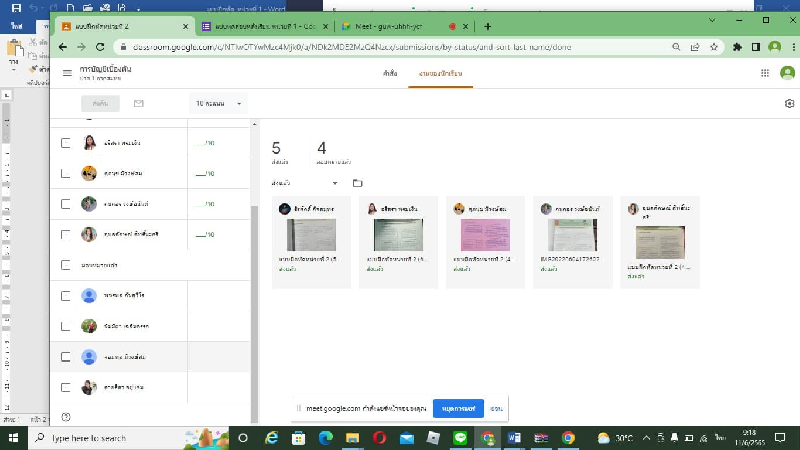Tick the checkbox for the assigned section header
Viewport: 800px width, 450px height.
tap(66, 265)
